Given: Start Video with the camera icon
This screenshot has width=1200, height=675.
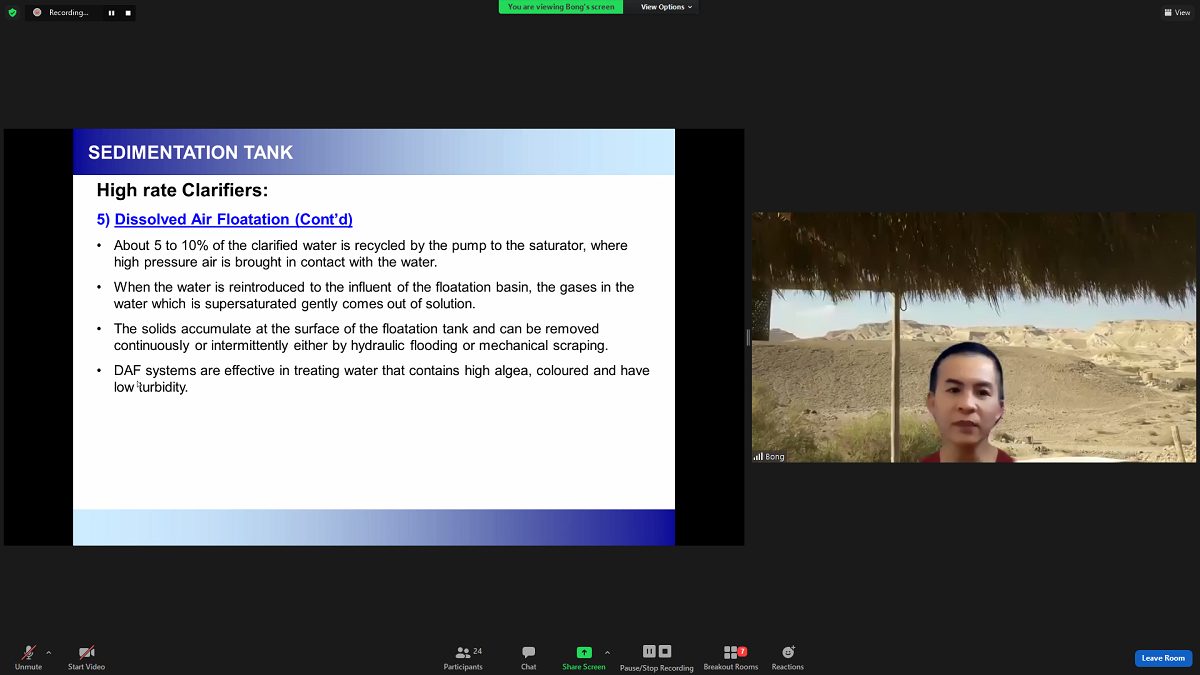Looking at the screenshot, I should (x=86, y=657).
